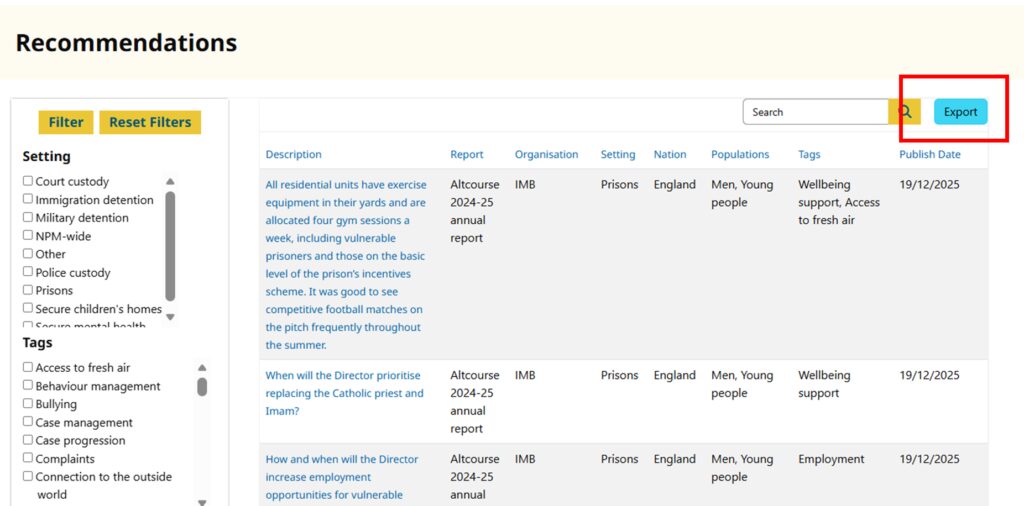Sort table by Organisation column header
1024x506 pixels.
tap(546, 155)
